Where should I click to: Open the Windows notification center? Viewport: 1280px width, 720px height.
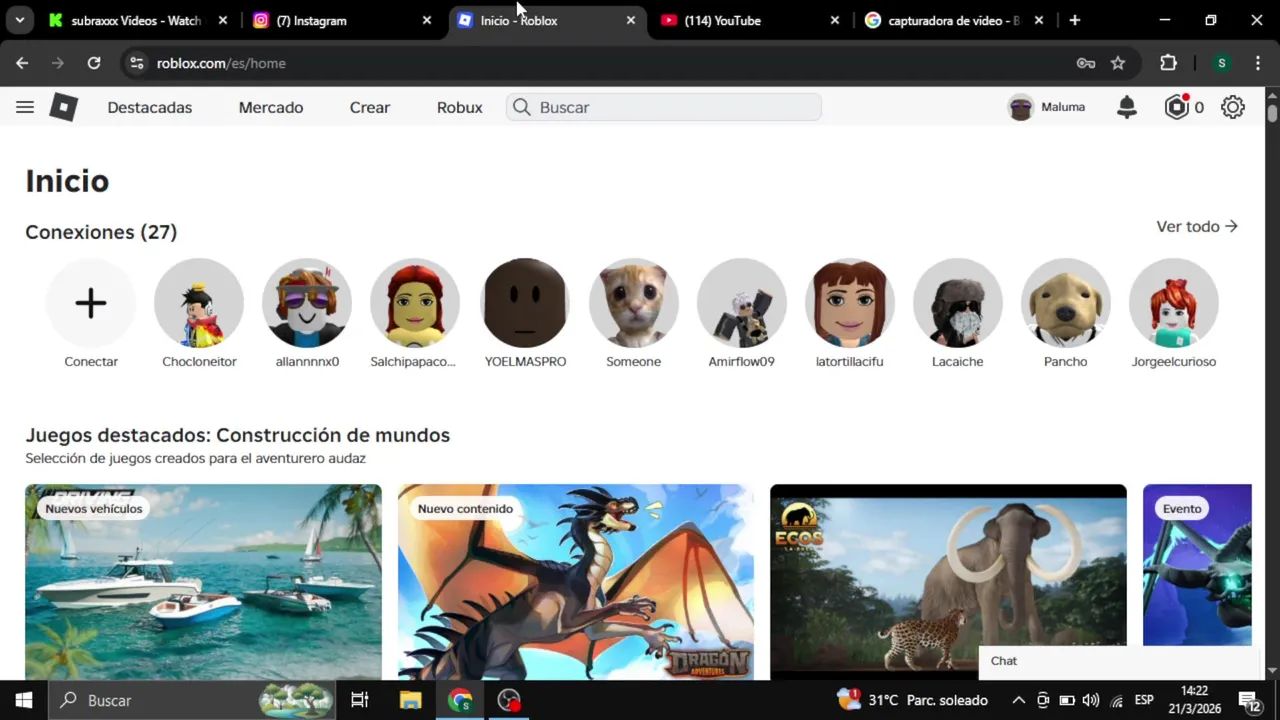click(x=1250, y=700)
